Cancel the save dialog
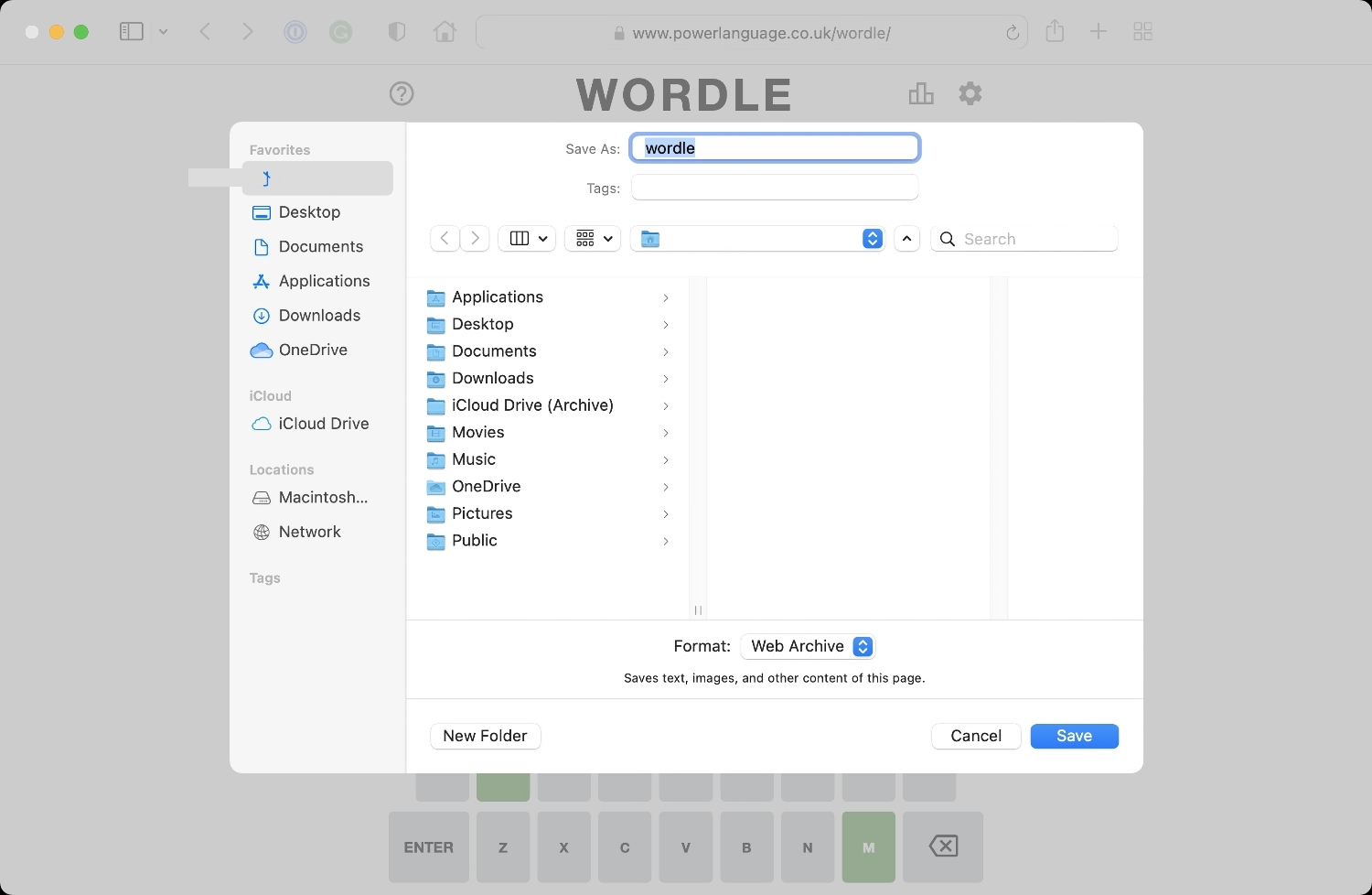Screen dimensions: 1372x895 pos(976,736)
